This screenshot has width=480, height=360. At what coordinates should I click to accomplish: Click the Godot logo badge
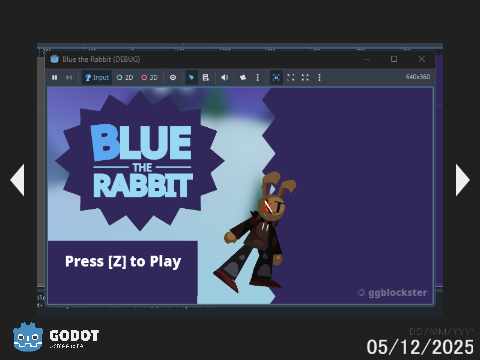(56, 337)
